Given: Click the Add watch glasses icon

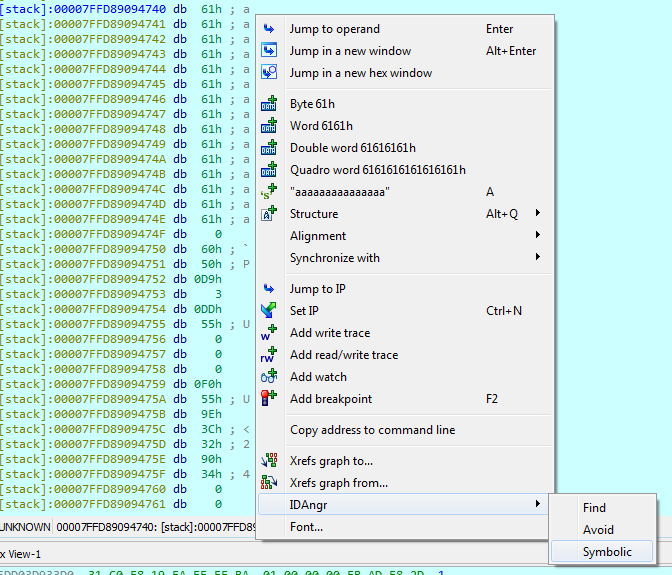Looking at the screenshot, I should click(269, 377).
